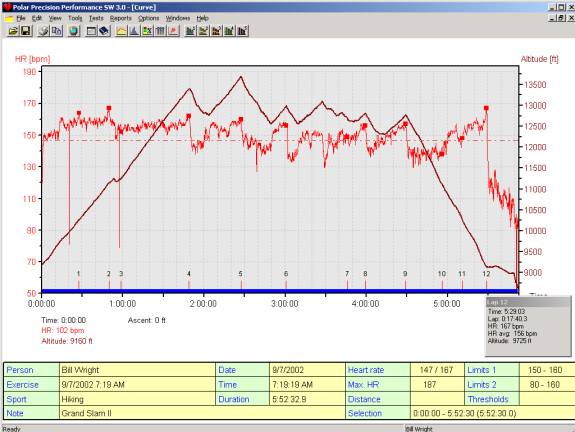
Task: Click the yellow document icon beside File menu
Action: click(x=8, y=18)
